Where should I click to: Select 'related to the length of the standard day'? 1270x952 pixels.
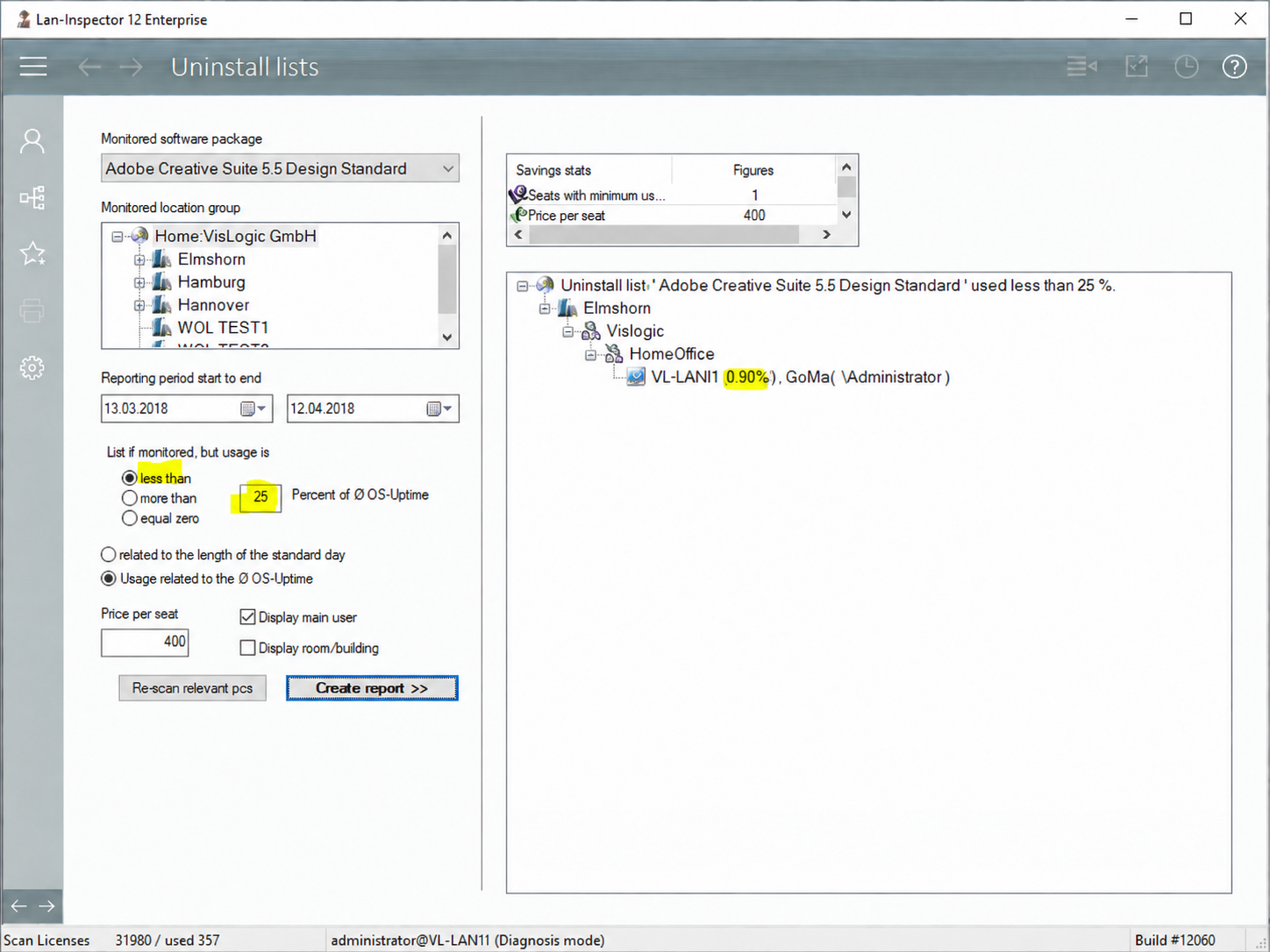click(x=109, y=555)
